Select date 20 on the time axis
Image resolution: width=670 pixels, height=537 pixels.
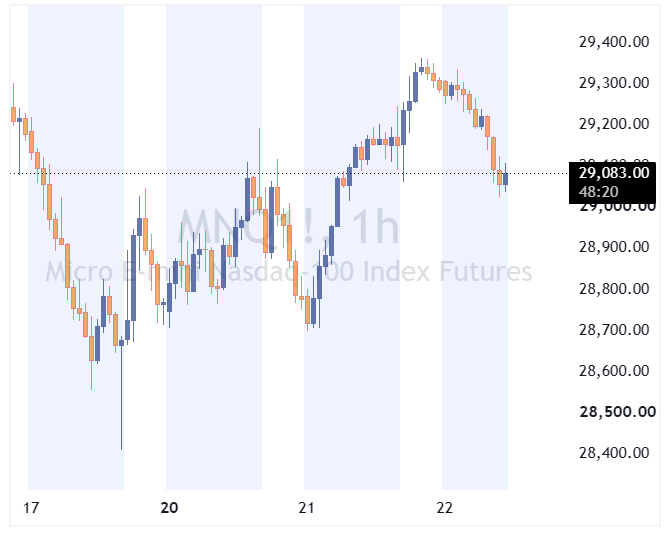coord(169,508)
